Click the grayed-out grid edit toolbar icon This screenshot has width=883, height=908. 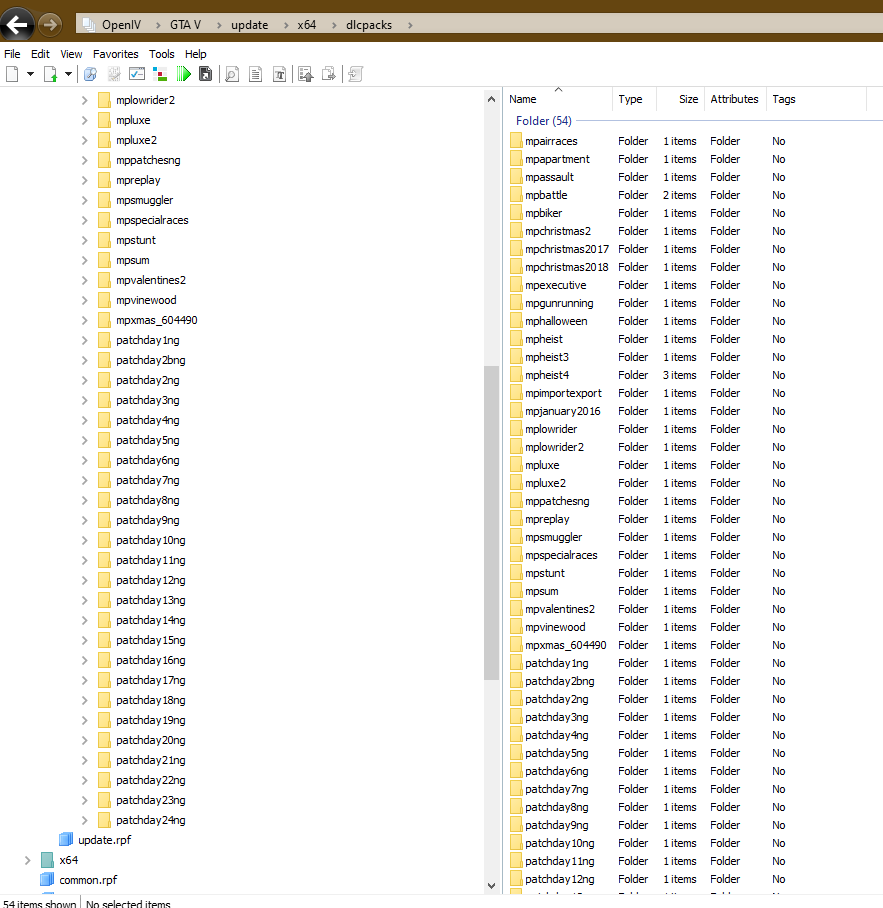[x=114, y=74]
